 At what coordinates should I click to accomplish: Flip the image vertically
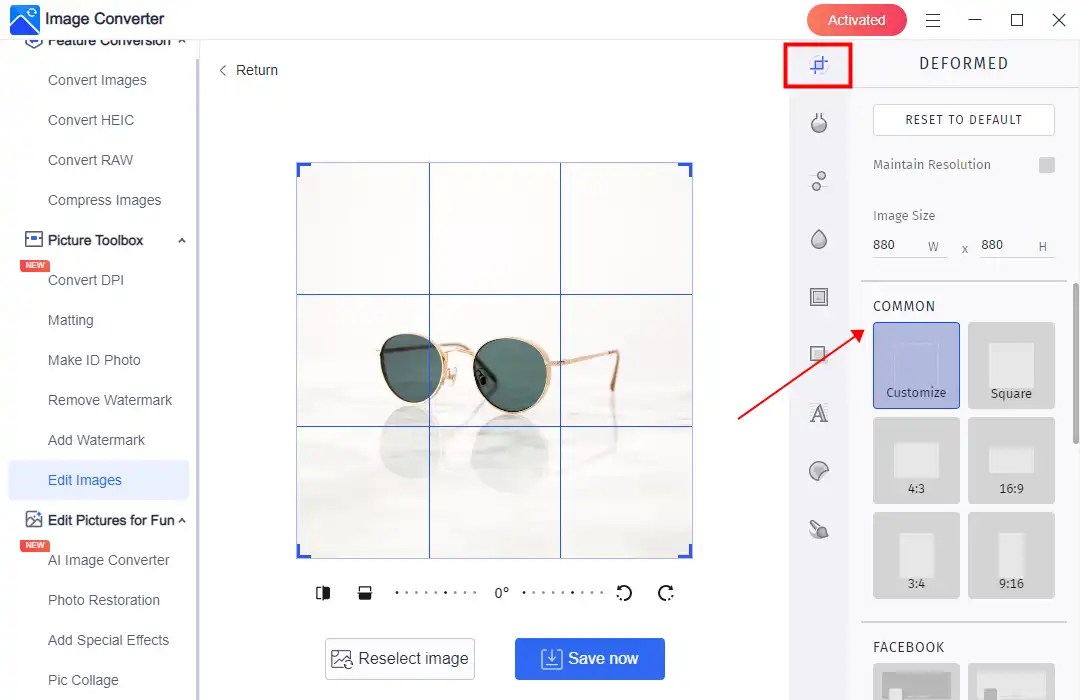(365, 592)
